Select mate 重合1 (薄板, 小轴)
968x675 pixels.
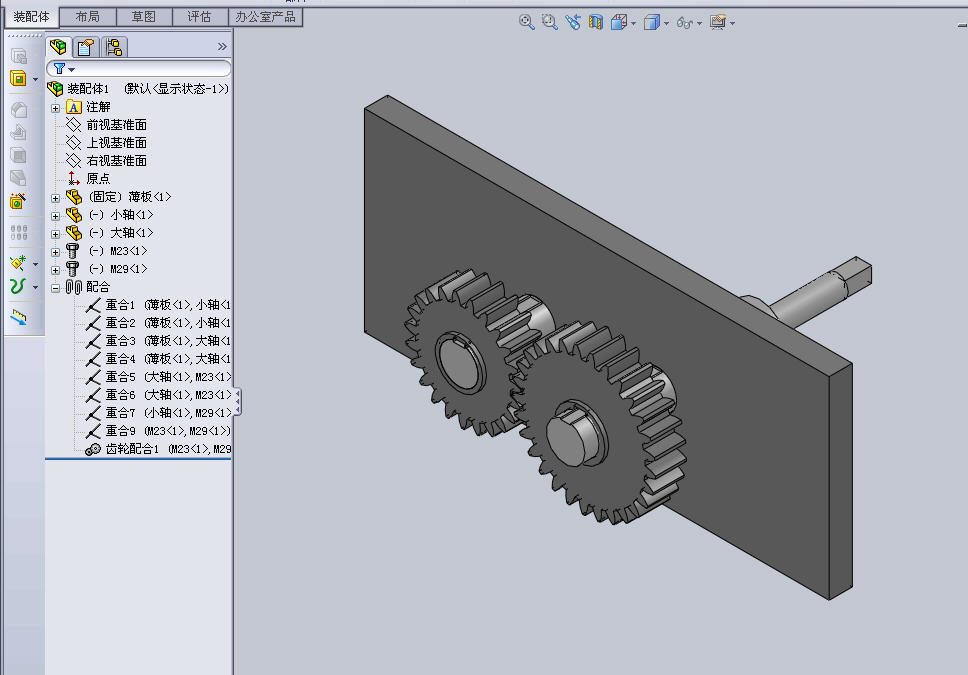157,305
